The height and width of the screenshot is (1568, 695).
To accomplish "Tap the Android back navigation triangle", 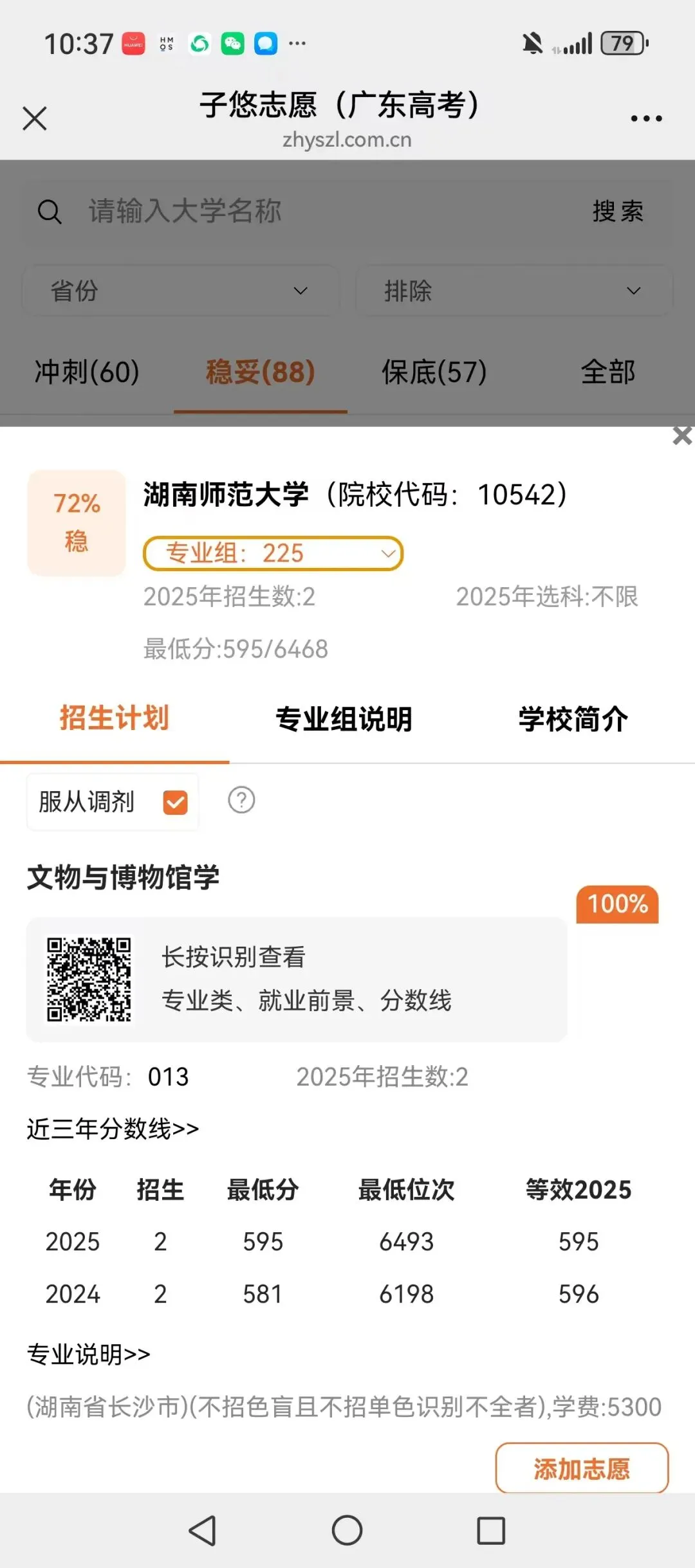I will point(202,1531).
